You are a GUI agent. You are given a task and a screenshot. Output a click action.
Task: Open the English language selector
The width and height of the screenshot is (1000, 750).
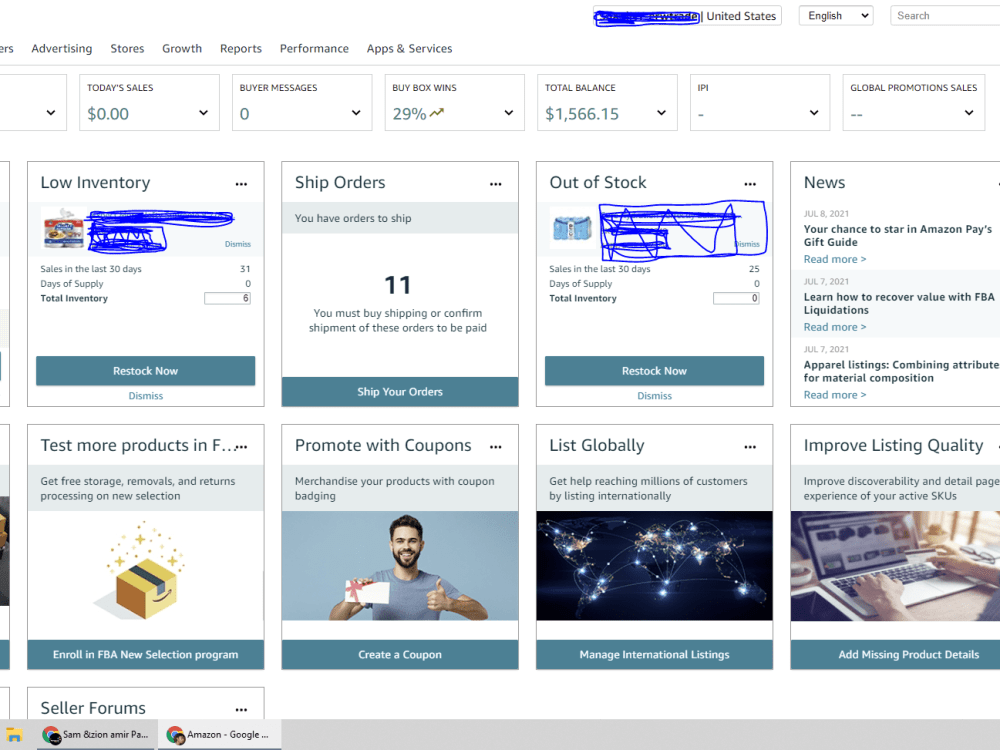click(836, 15)
